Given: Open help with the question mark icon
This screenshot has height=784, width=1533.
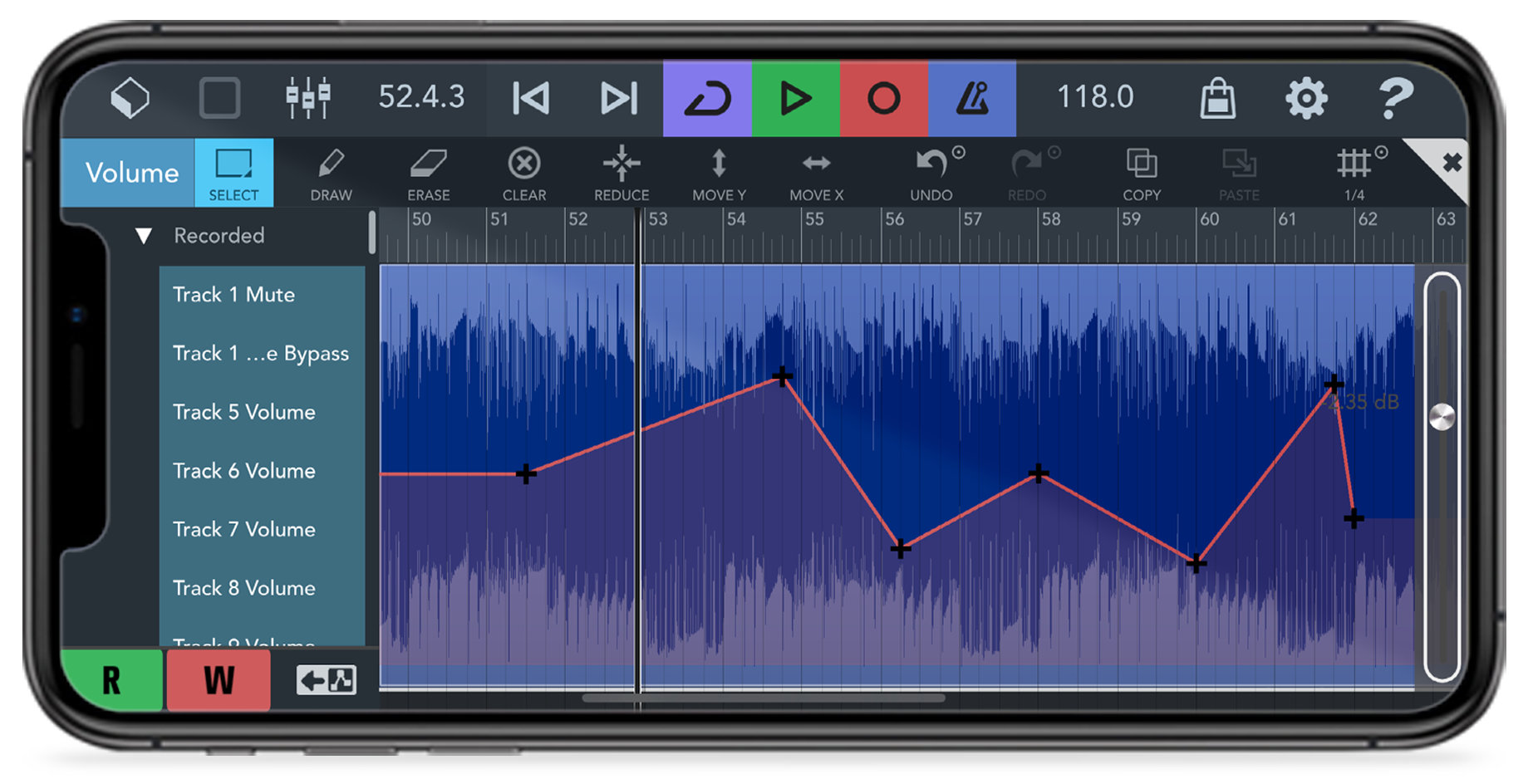Looking at the screenshot, I should [1396, 98].
